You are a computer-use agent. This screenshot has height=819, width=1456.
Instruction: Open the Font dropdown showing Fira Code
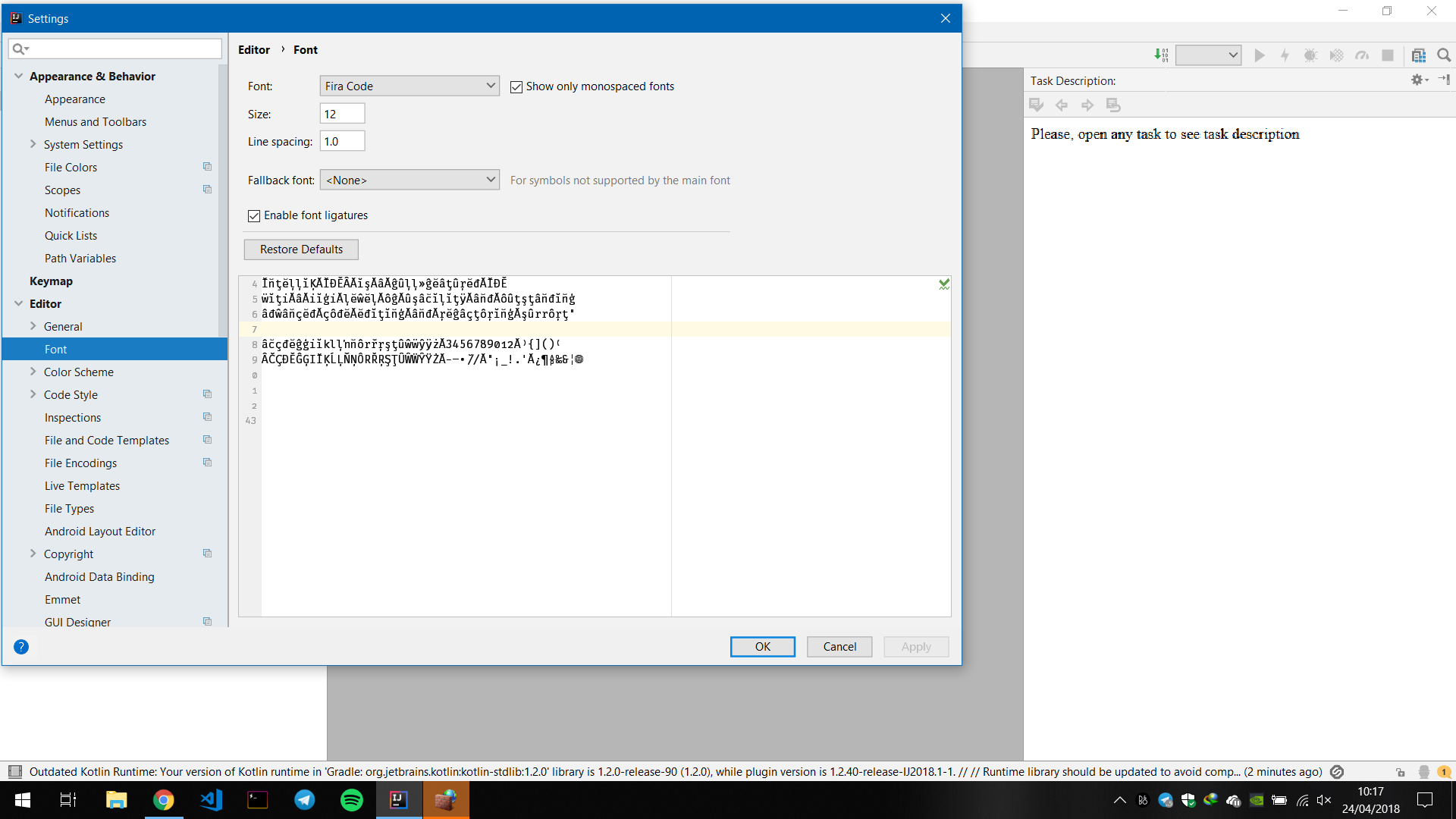pos(409,85)
